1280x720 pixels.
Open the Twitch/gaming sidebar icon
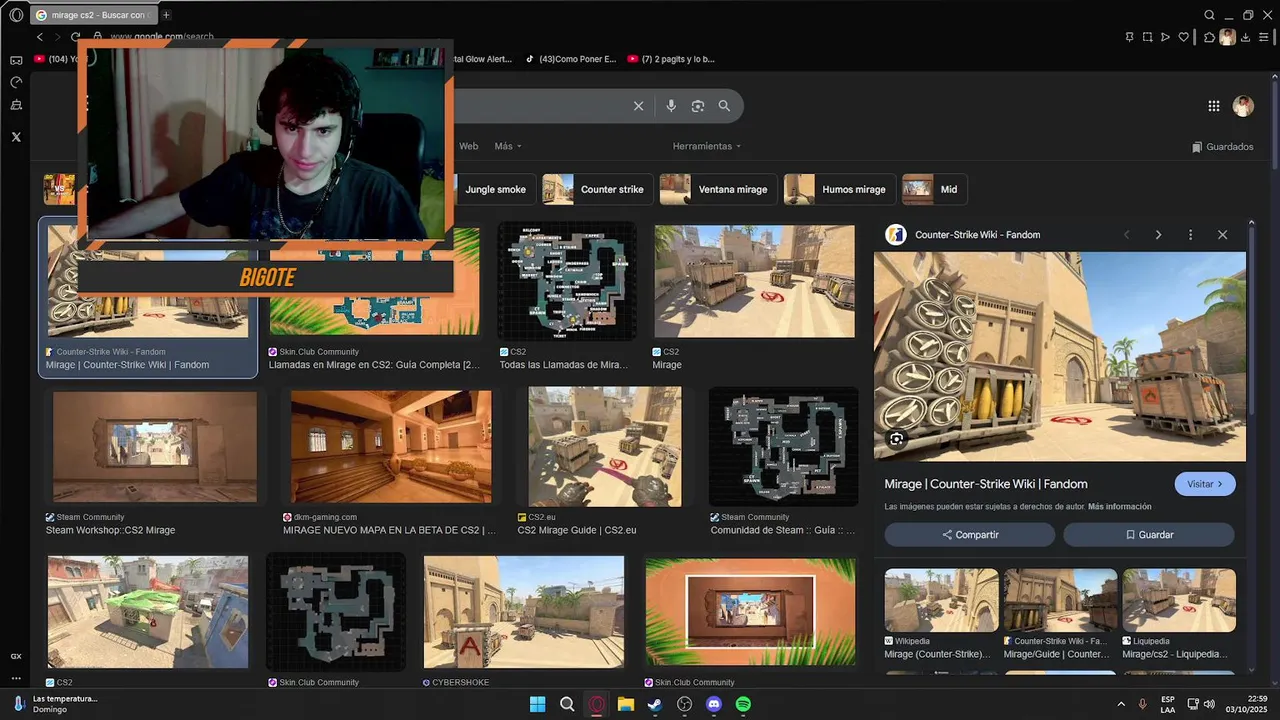click(x=16, y=61)
